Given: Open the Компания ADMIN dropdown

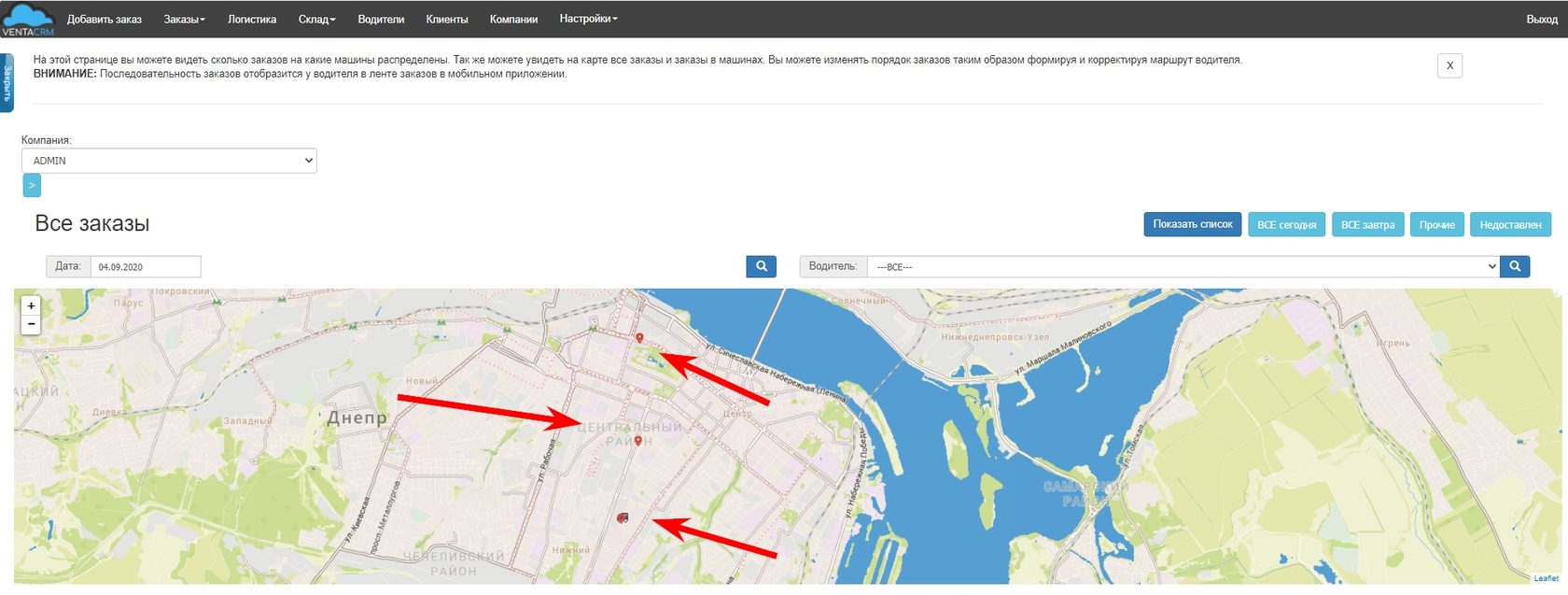Looking at the screenshot, I should tap(169, 161).
